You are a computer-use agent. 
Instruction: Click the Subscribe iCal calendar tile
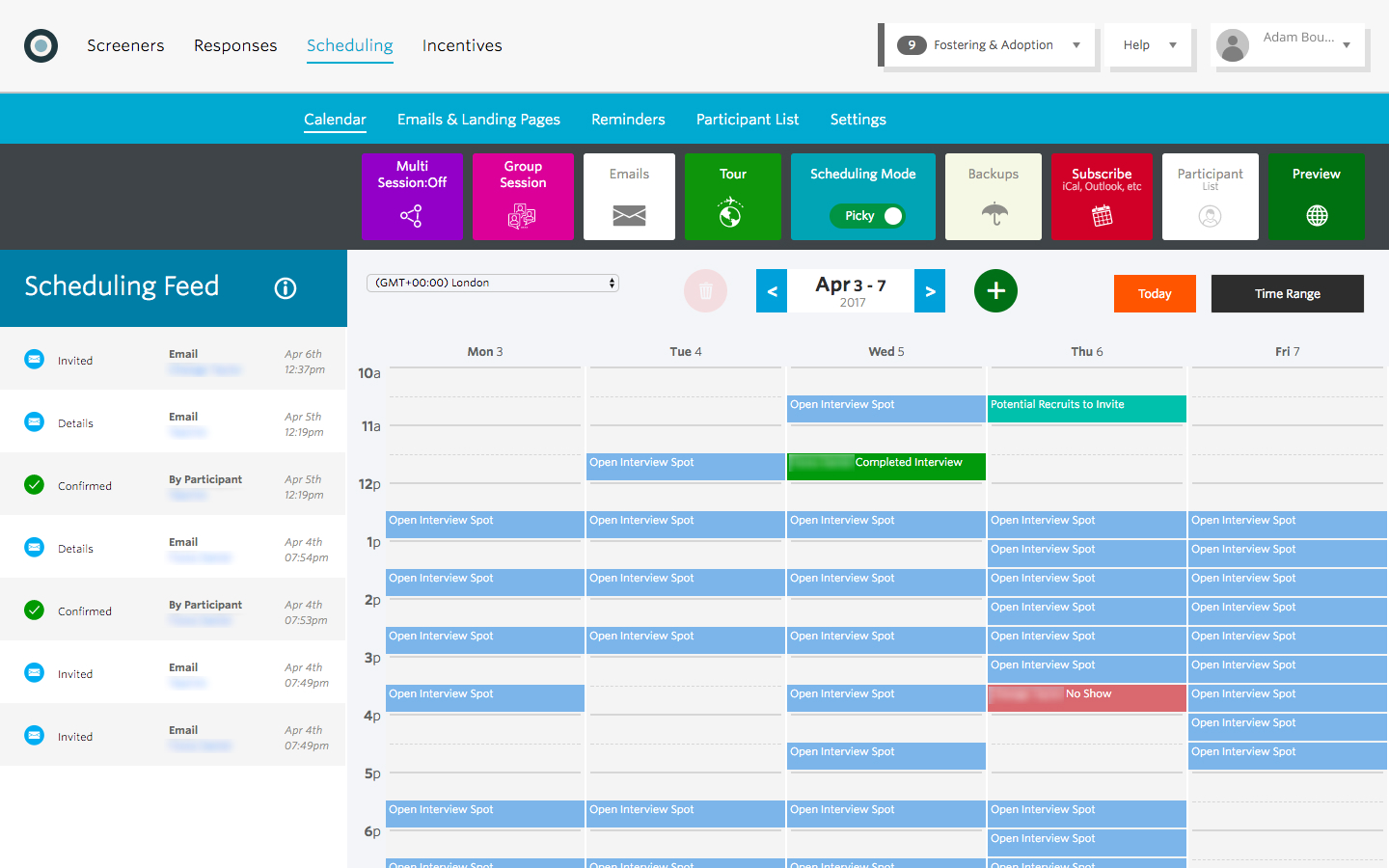[1102, 197]
